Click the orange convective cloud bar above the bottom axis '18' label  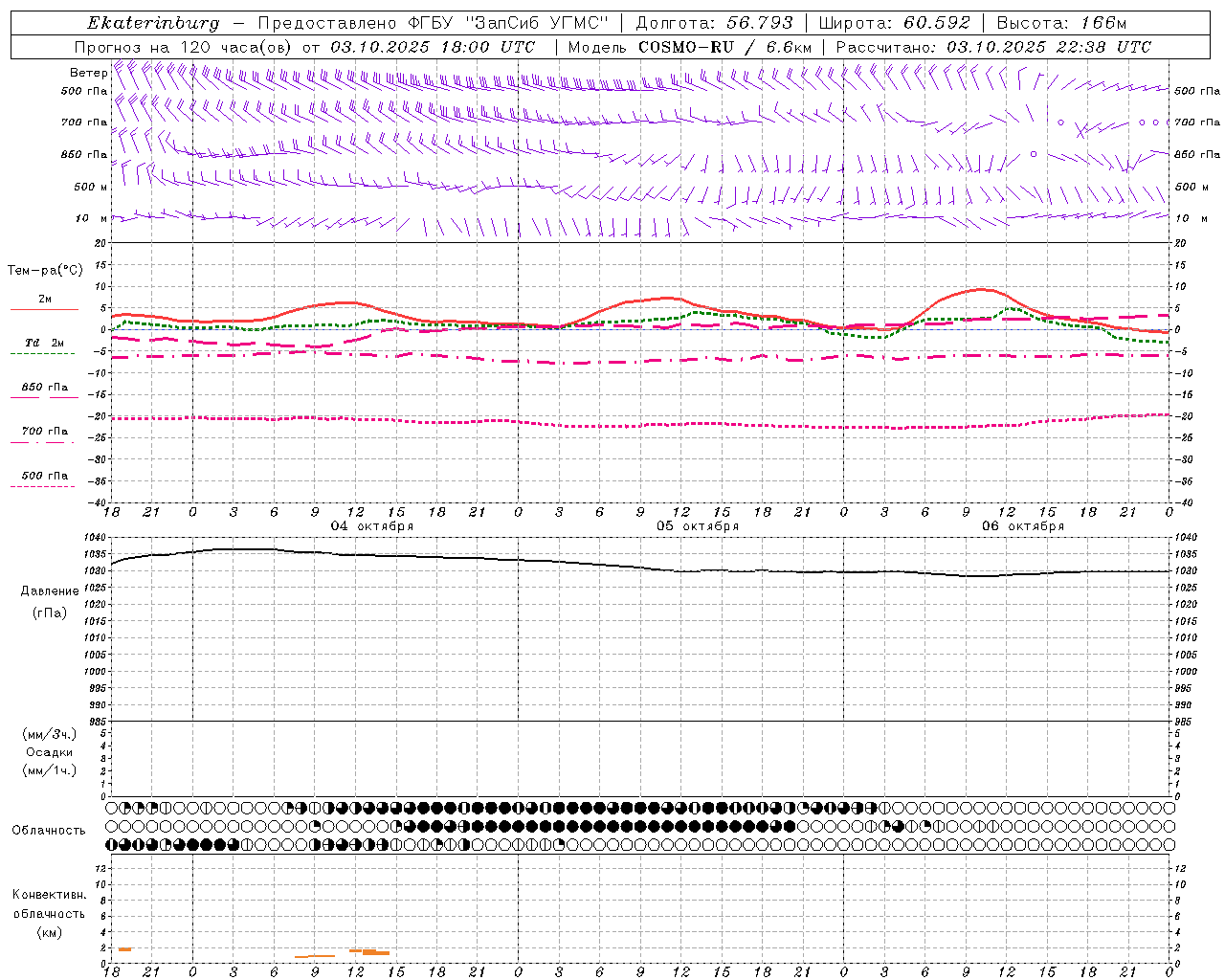(x=124, y=949)
